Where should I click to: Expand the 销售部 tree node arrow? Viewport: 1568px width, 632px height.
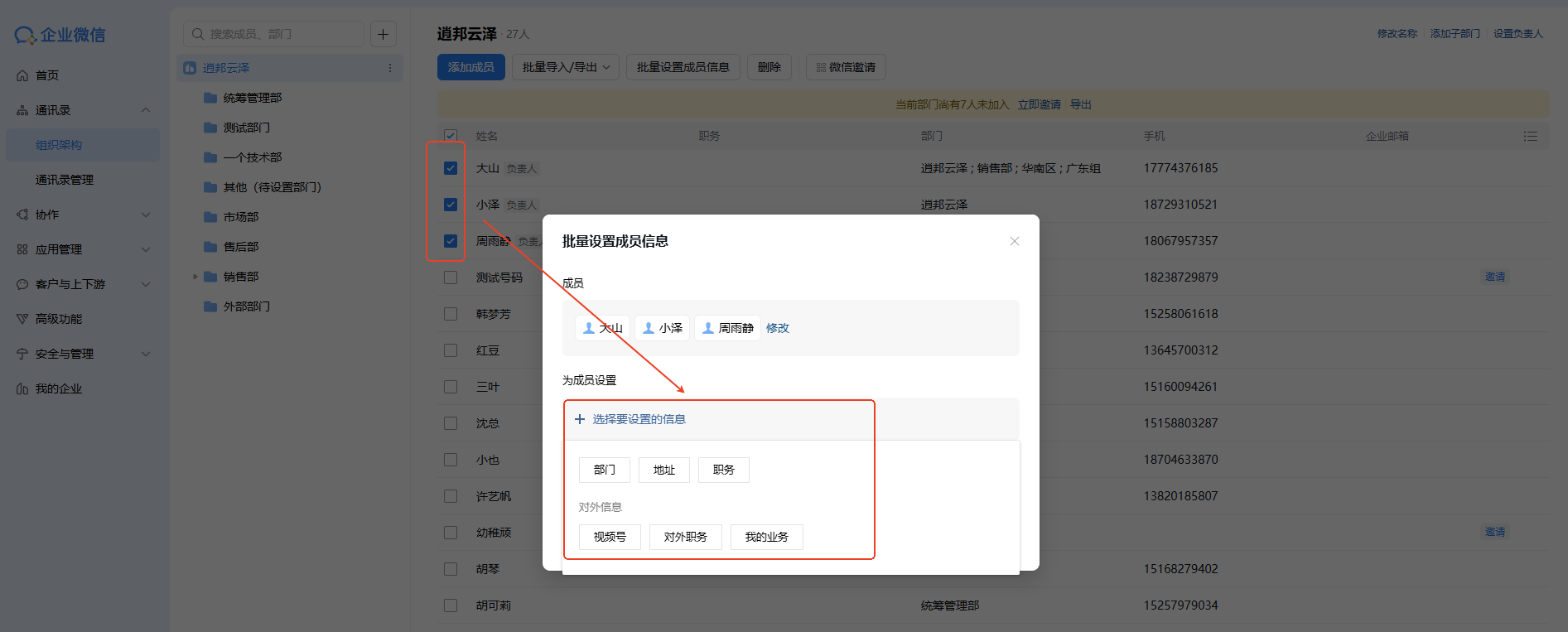pyautogui.click(x=195, y=277)
